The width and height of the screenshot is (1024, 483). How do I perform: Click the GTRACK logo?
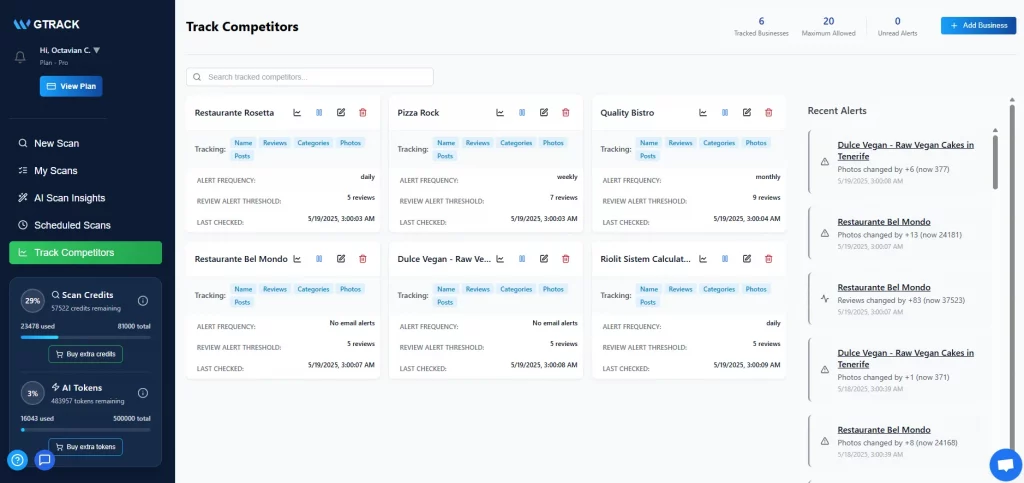(x=47, y=24)
